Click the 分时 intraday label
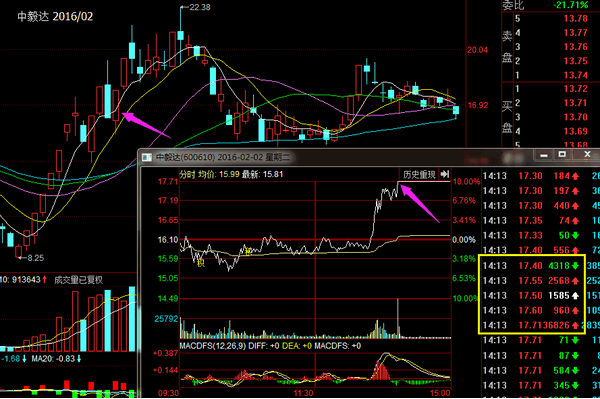 [x=188, y=174]
